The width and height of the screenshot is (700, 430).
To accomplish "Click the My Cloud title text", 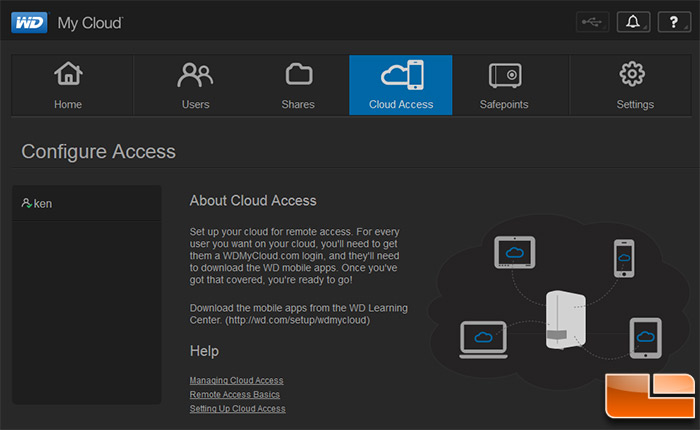I will click(90, 23).
